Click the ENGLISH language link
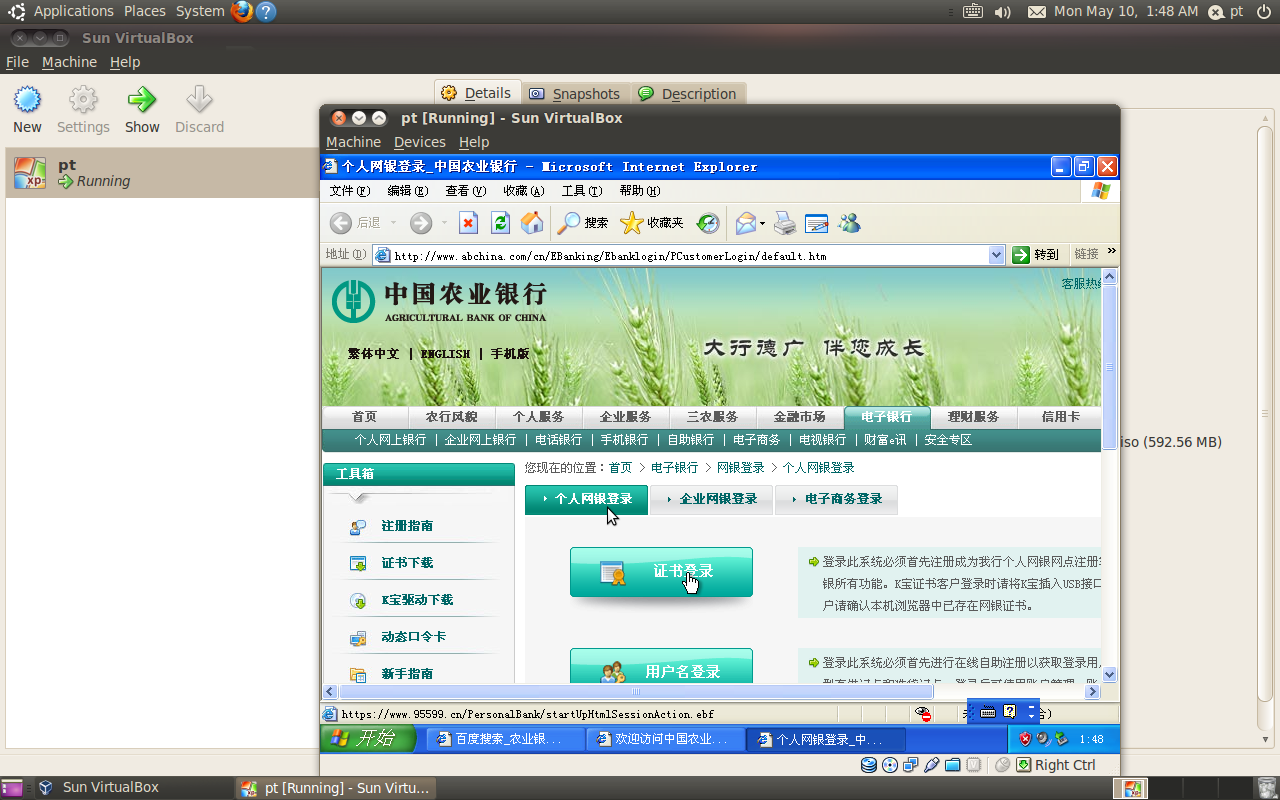The image size is (1280, 800). click(x=445, y=354)
